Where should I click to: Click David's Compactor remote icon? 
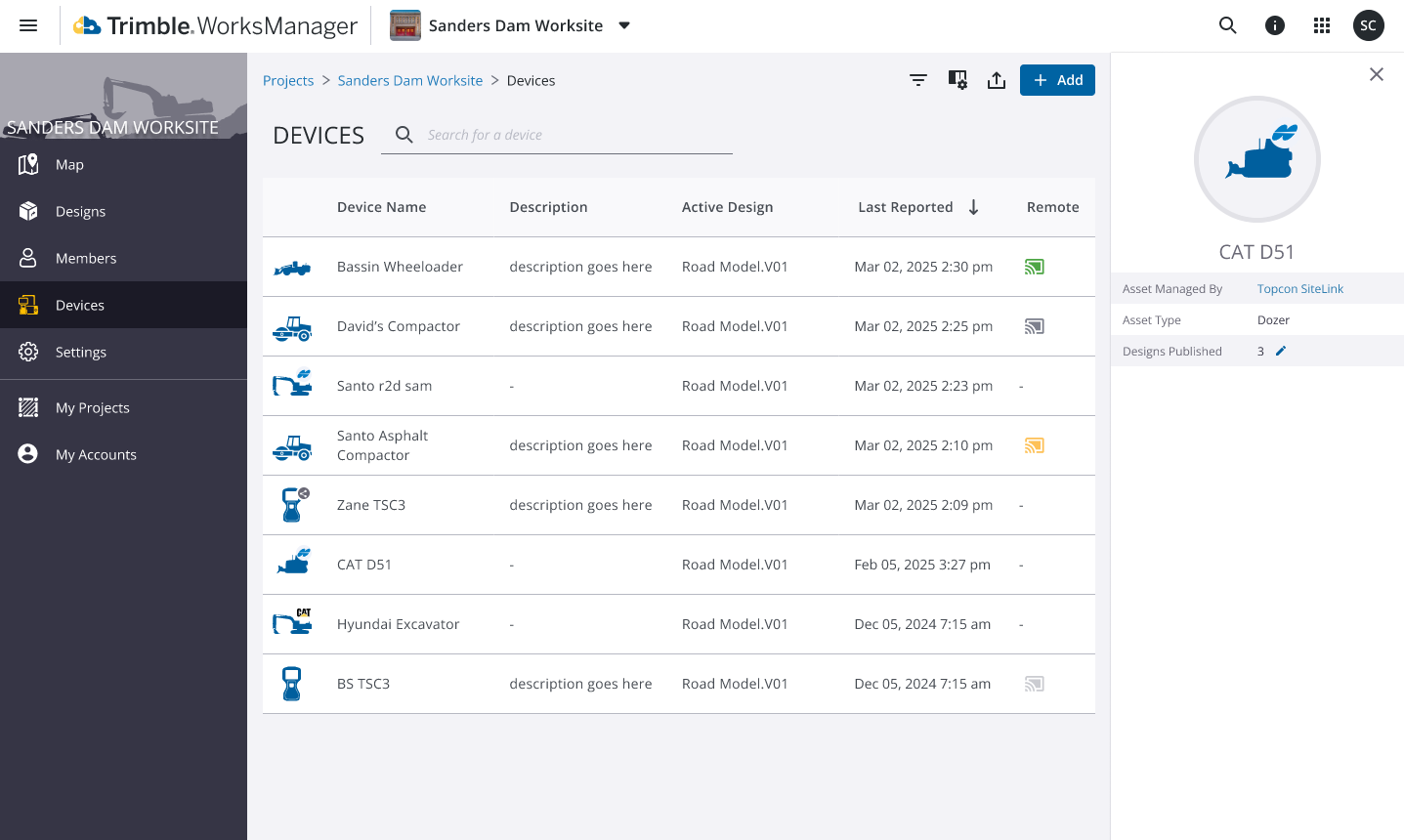1035,326
